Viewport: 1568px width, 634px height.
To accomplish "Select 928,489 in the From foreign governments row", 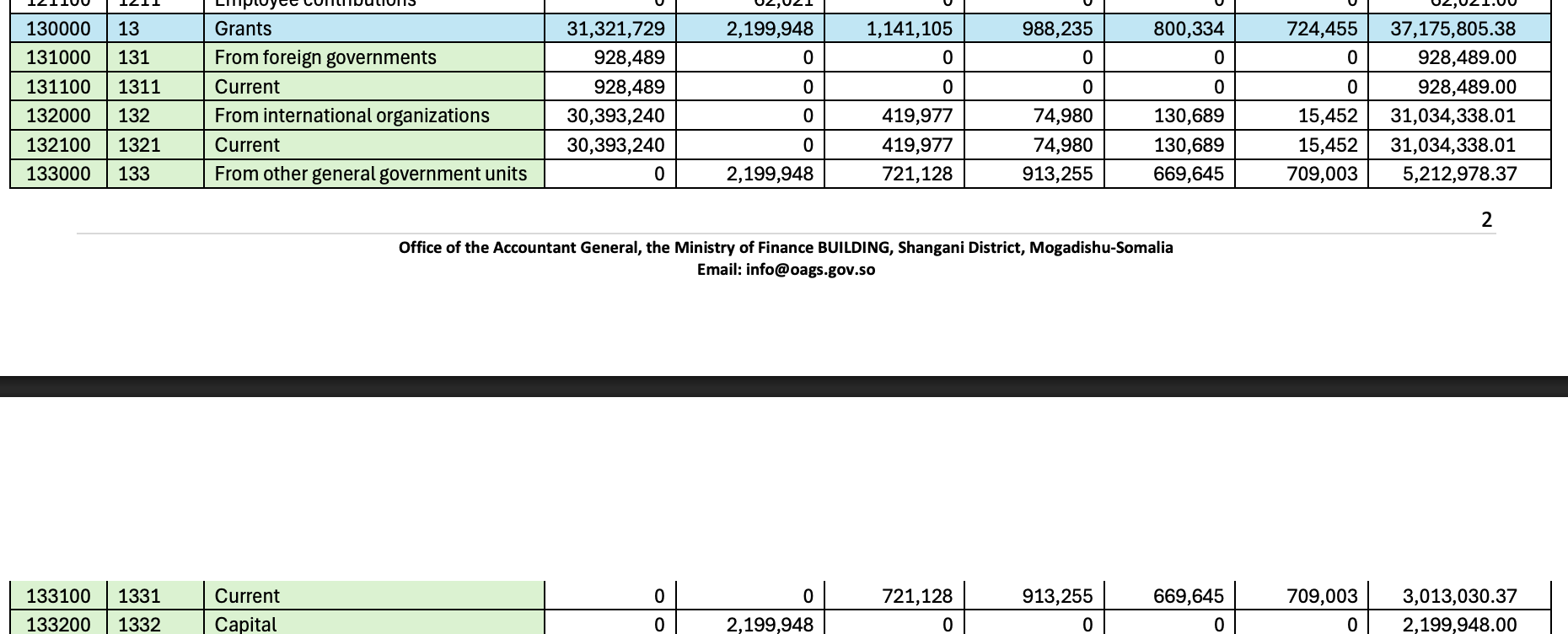I will (630, 57).
